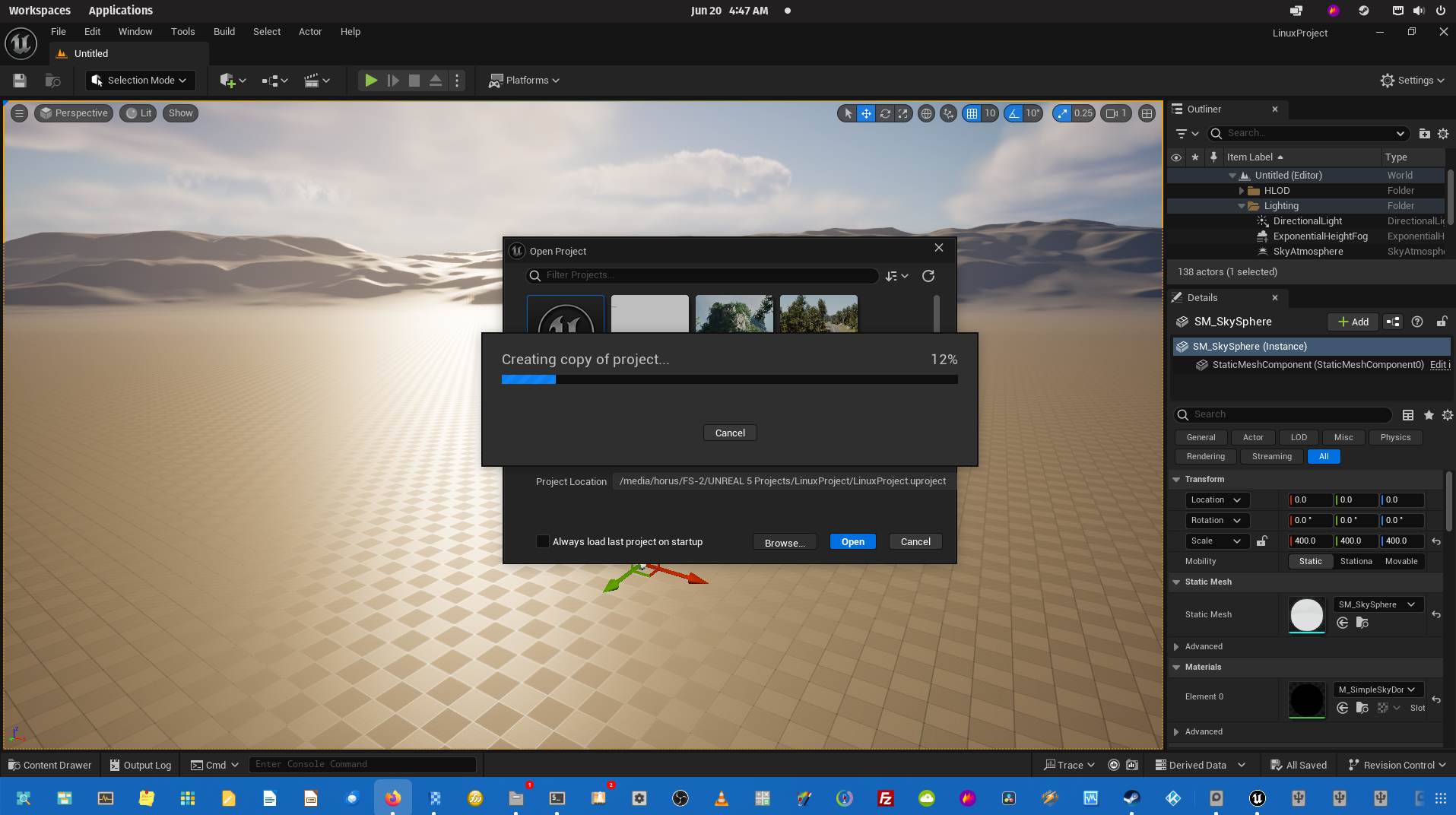Toggle rotation snapping angle icon

pos(1013,113)
